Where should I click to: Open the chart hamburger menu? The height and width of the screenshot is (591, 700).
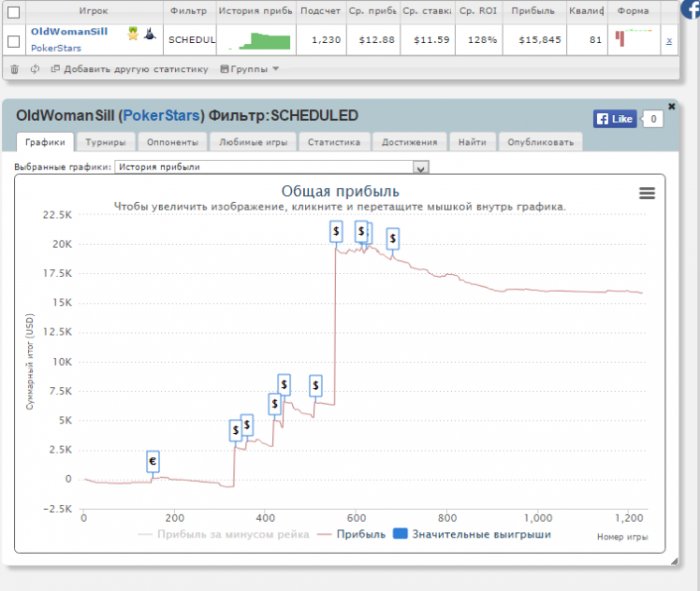646,193
